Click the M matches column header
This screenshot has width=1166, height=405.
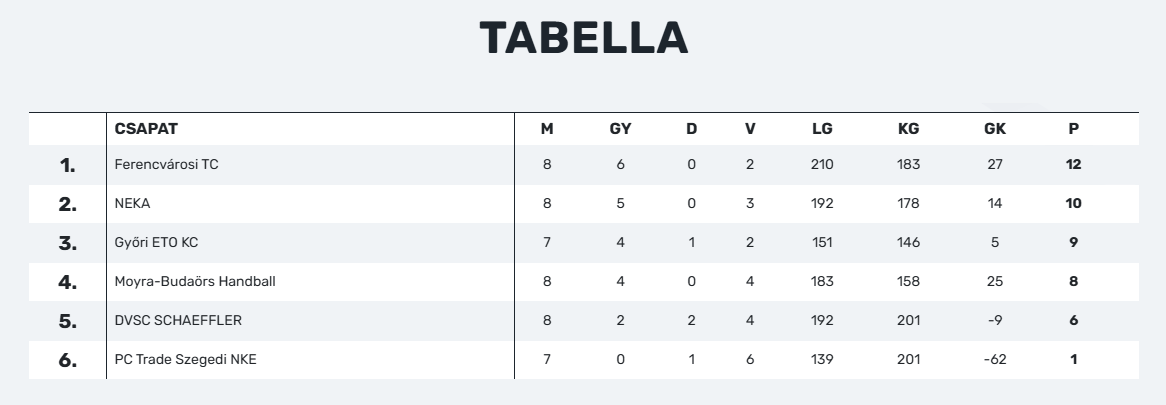tap(547, 129)
